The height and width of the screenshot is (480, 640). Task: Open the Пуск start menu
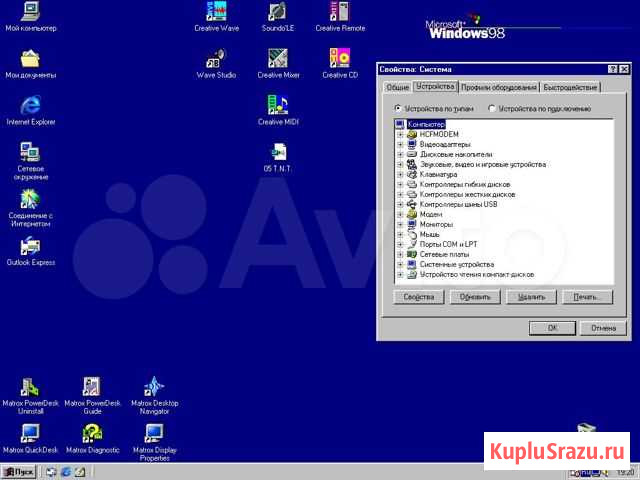tap(19, 472)
